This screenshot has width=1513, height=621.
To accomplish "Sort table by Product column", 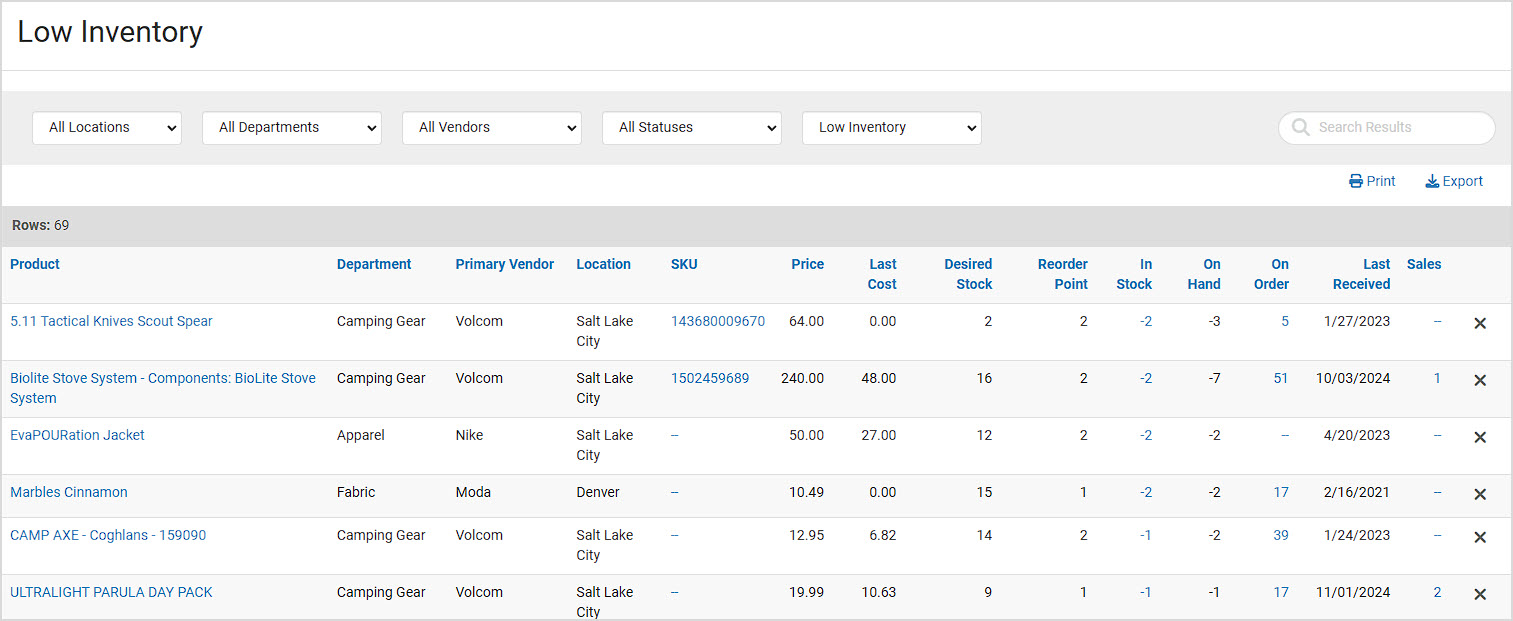I will (35, 264).
